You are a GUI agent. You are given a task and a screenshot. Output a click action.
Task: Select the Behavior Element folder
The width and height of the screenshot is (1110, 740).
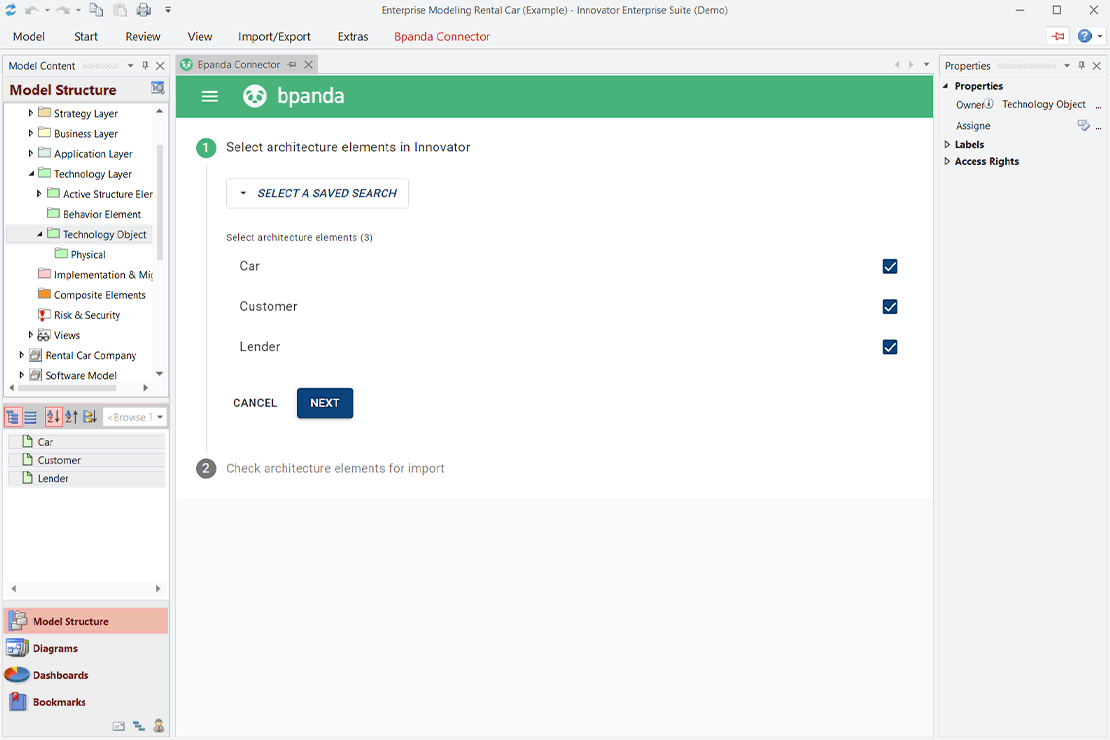(93, 214)
